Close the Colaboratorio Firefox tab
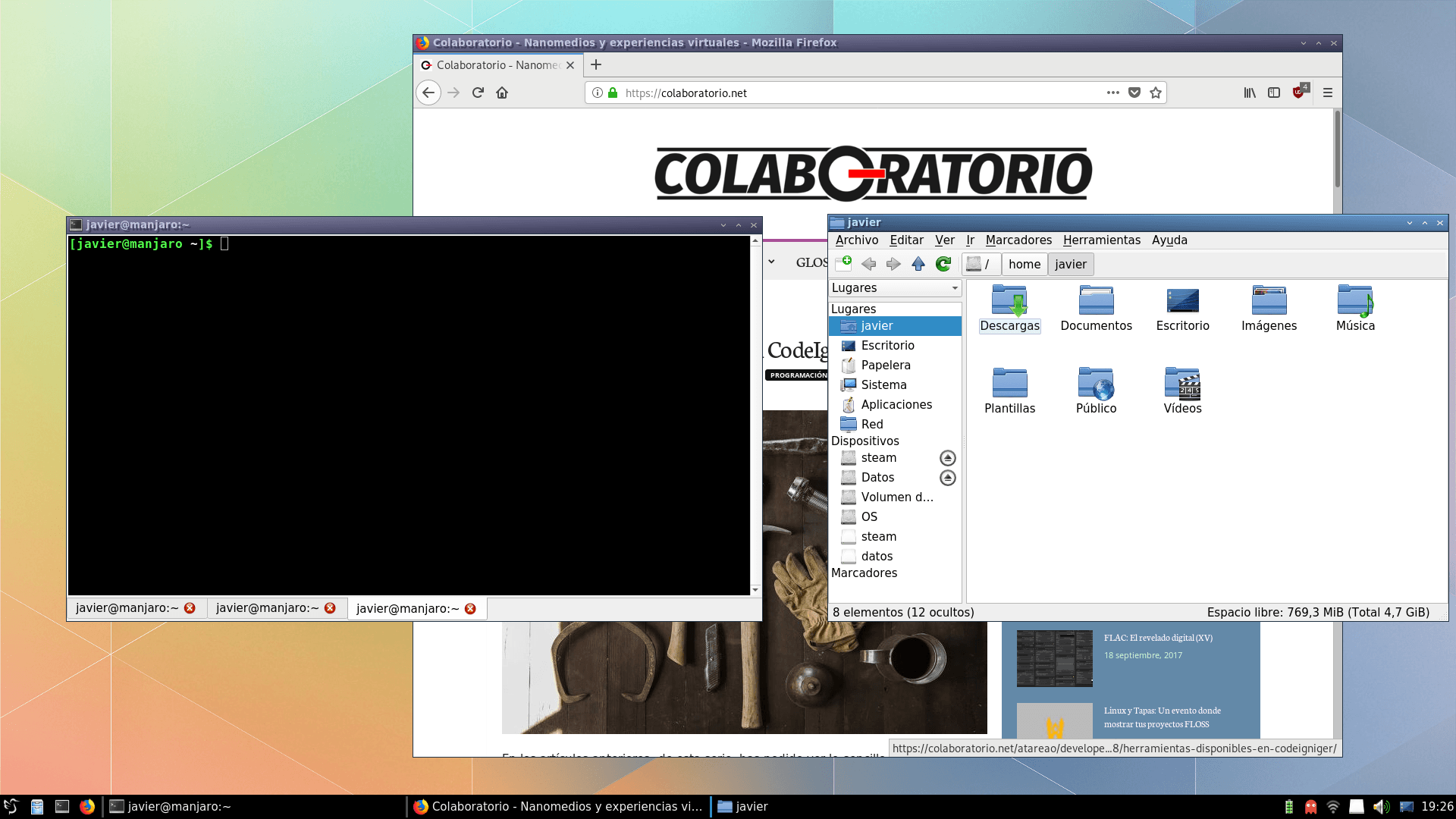Screen dimensions: 1456x819 tap(570, 65)
